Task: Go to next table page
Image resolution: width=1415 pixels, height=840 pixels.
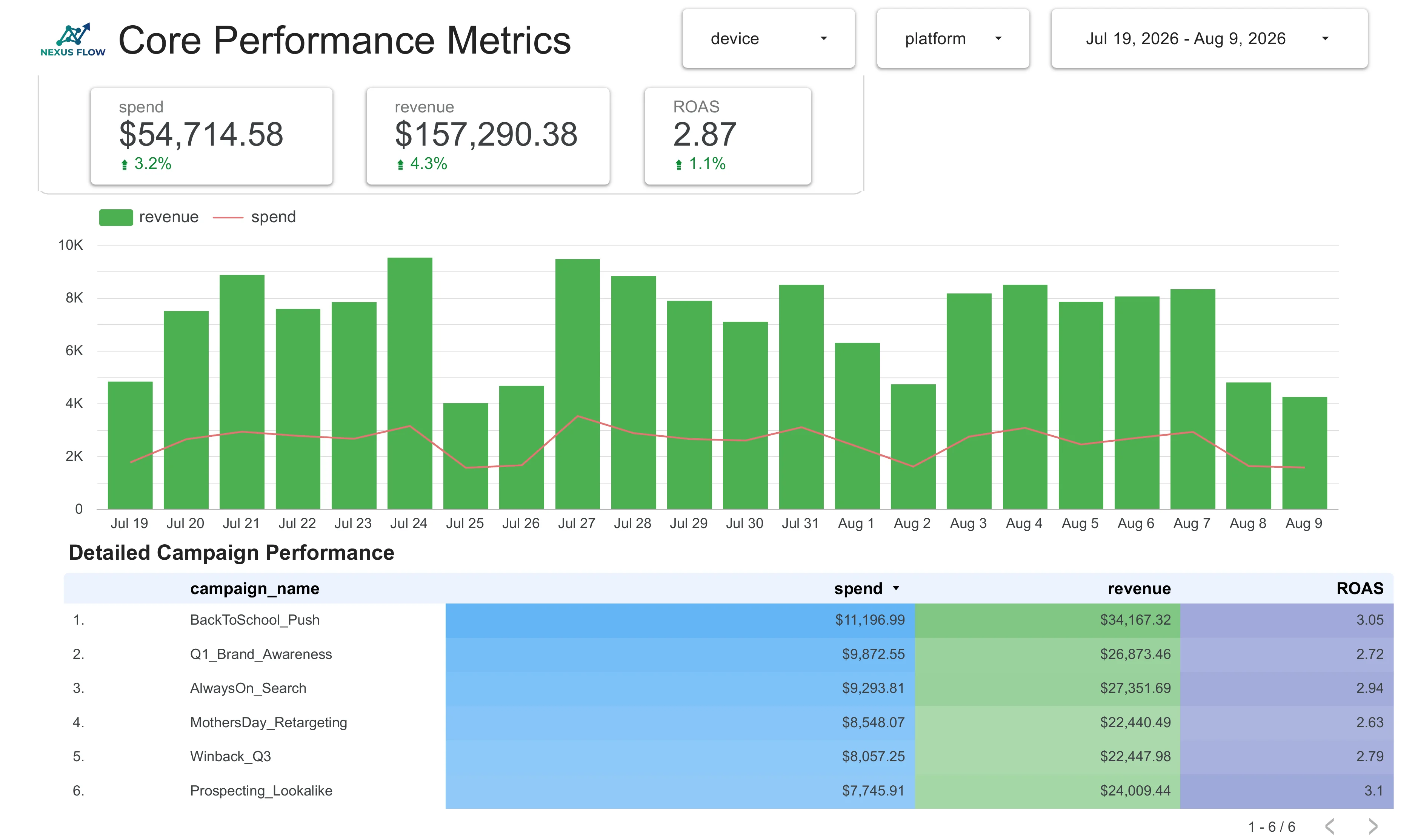Action: 1372,826
